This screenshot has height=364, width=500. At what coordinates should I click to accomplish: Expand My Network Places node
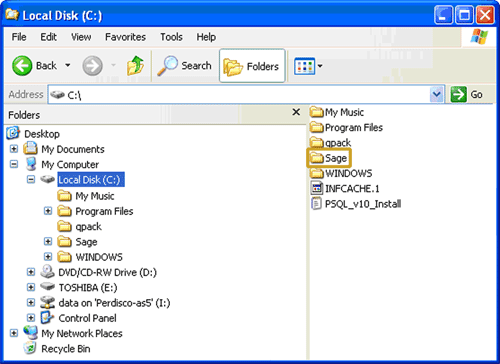[14, 333]
